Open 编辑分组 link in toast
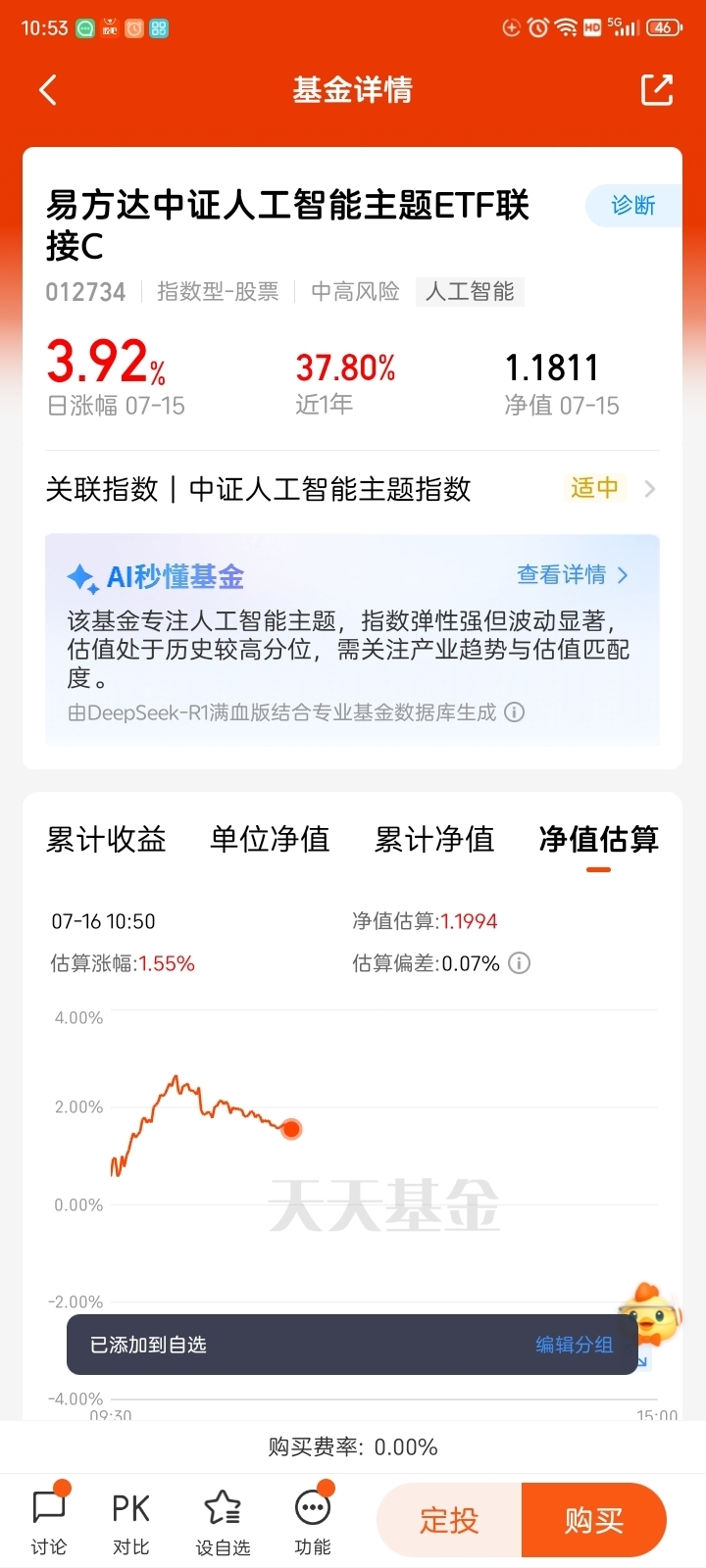This screenshot has height=1568, width=706. [574, 1345]
